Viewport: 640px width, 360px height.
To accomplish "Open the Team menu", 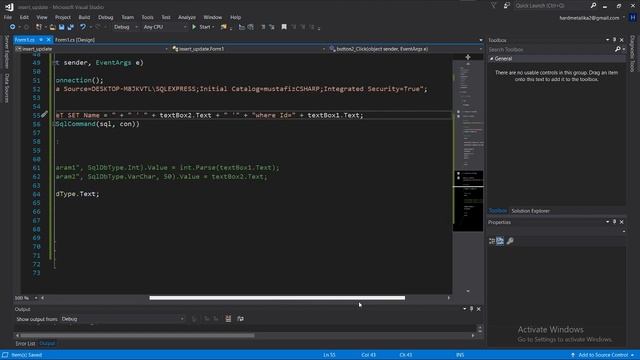I will (x=127, y=17).
